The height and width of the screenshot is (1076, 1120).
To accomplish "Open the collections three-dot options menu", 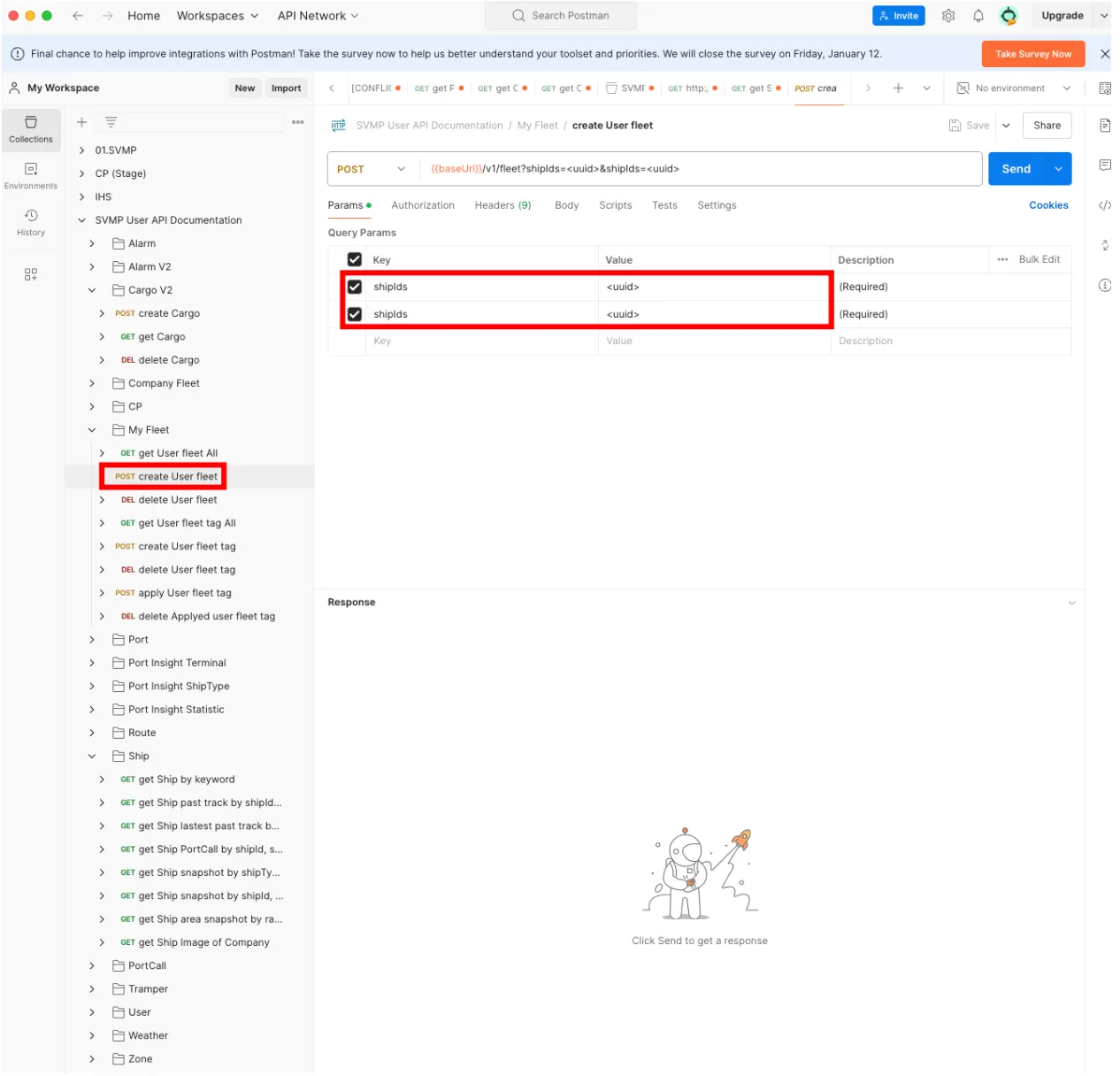I will tap(298, 122).
